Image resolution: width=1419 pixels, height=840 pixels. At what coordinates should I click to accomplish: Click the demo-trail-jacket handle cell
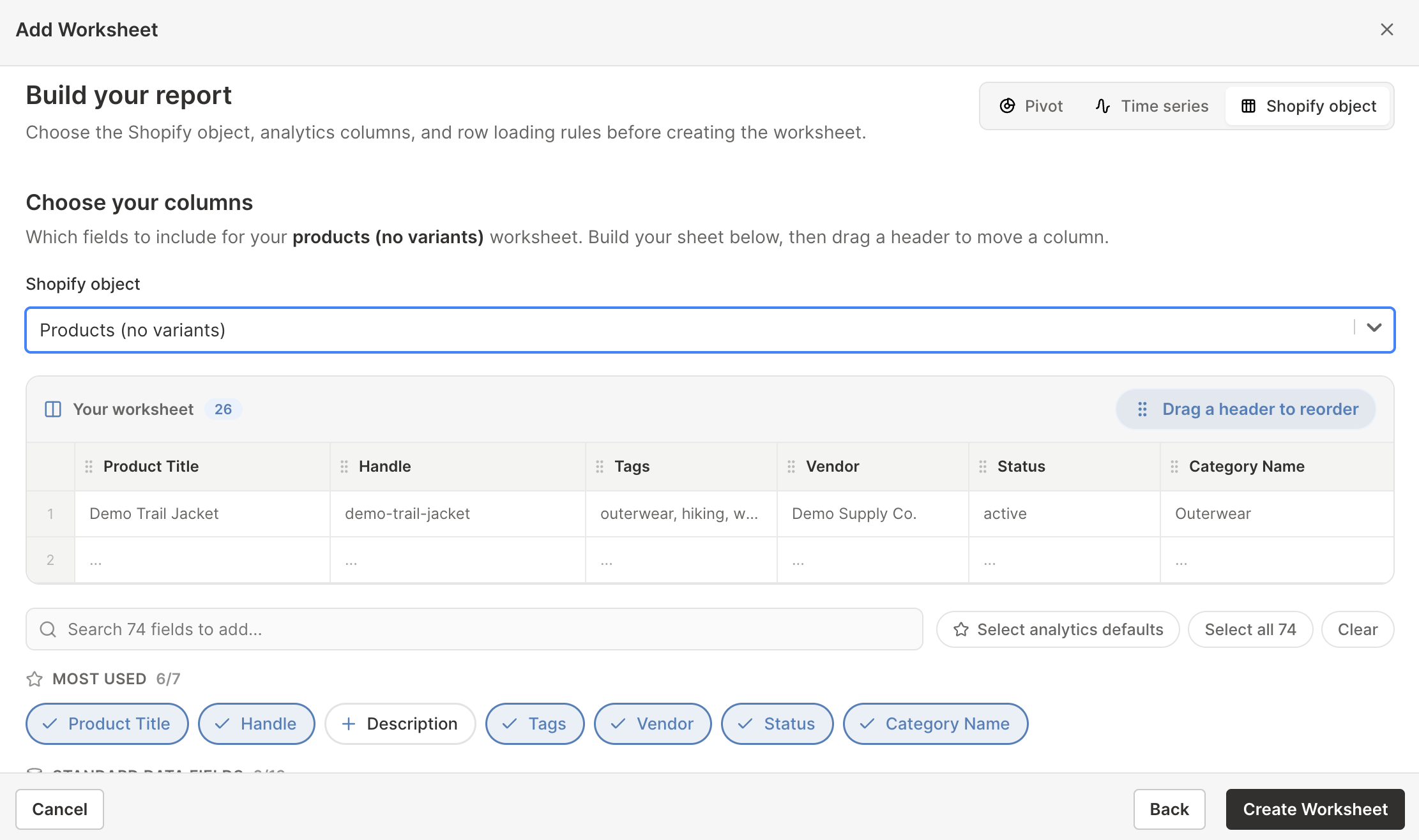point(458,514)
